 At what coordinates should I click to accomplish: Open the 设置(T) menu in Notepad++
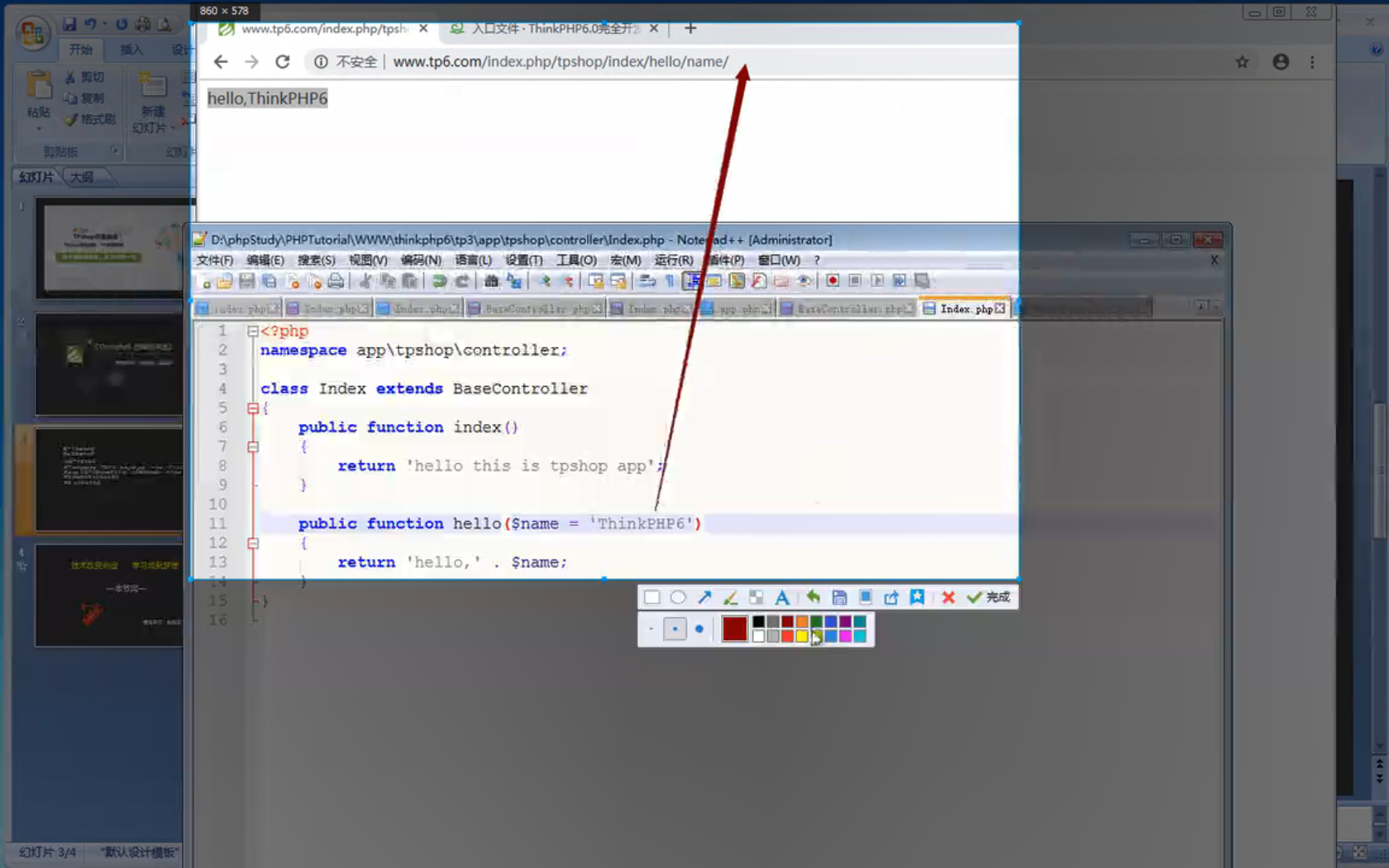[524, 260]
